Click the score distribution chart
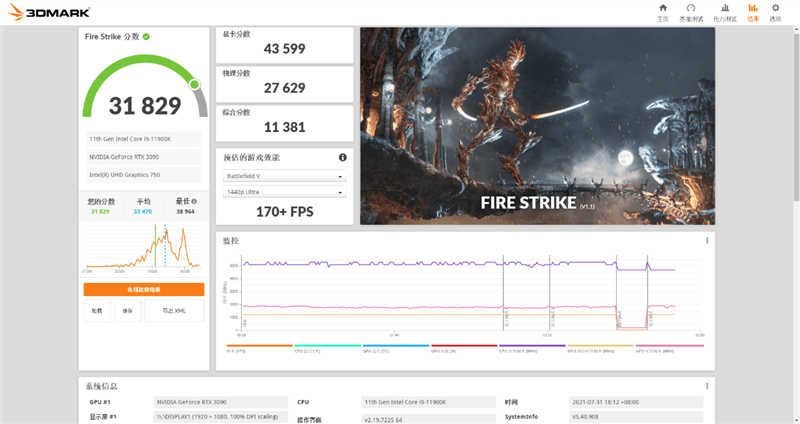This screenshot has height=424, width=800. 143,247
